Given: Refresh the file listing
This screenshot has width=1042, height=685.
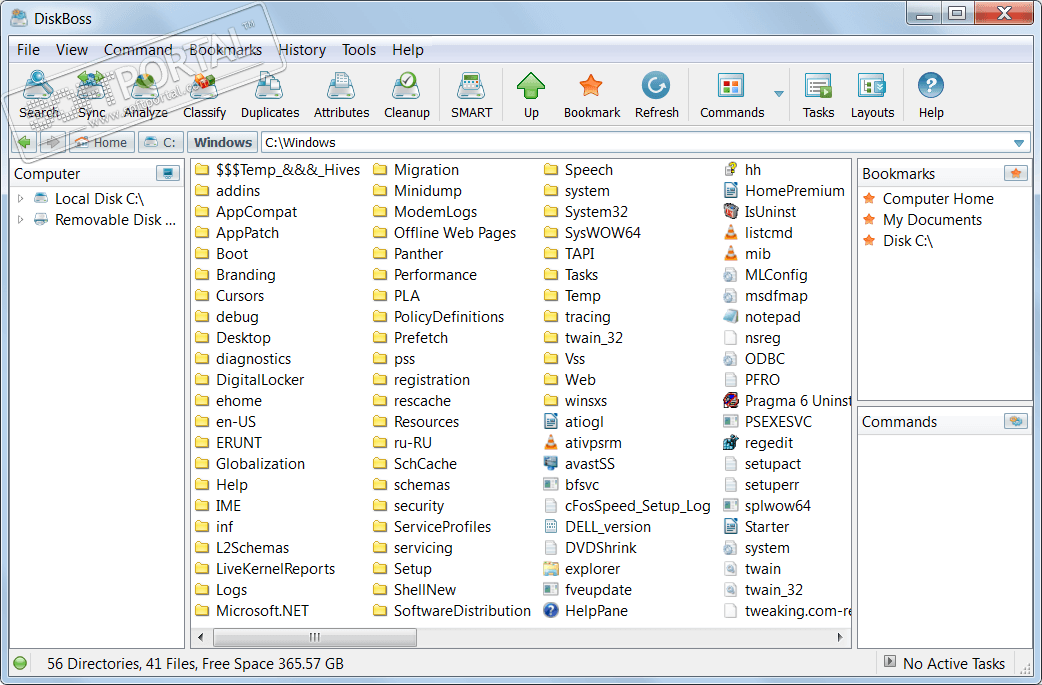Looking at the screenshot, I should 657,95.
